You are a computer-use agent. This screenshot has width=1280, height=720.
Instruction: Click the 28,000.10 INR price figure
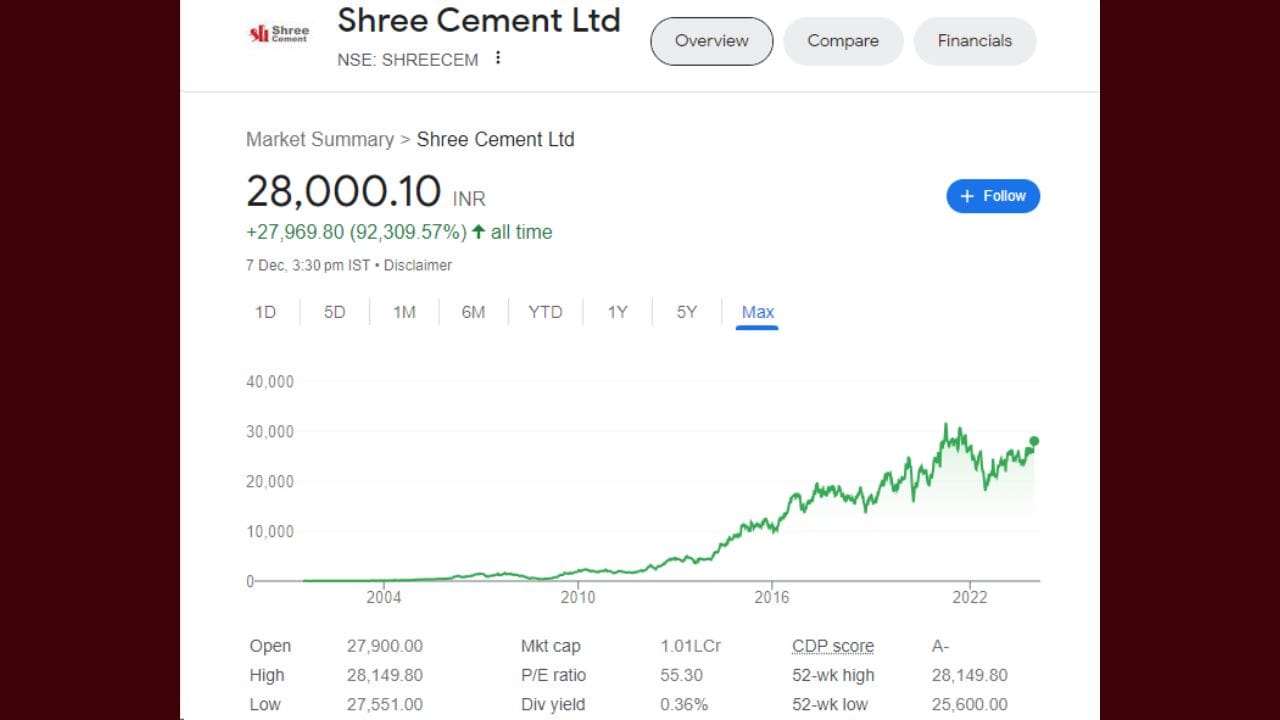pos(343,191)
